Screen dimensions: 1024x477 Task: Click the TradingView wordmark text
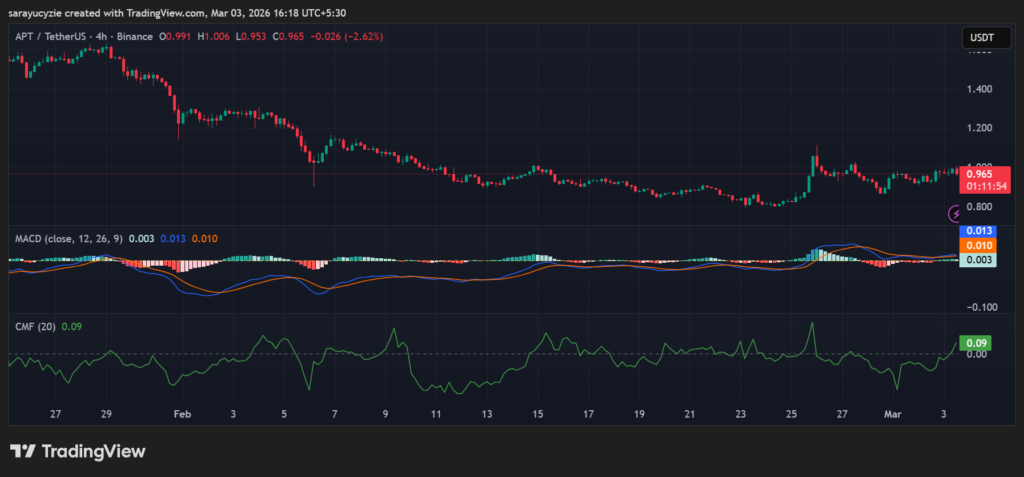coord(92,451)
